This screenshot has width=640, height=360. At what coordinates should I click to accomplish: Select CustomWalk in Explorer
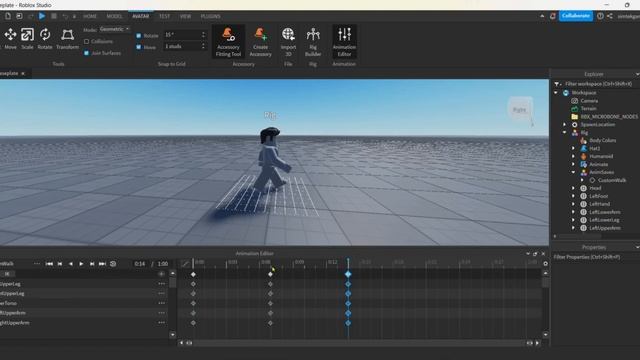click(612, 180)
